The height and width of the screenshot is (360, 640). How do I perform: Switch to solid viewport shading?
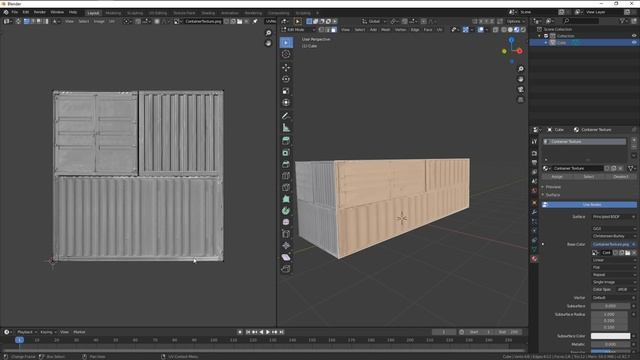coord(510,30)
